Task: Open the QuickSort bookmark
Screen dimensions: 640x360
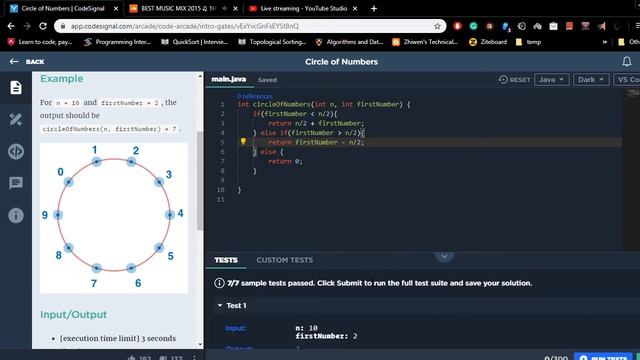Action: pos(195,42)
